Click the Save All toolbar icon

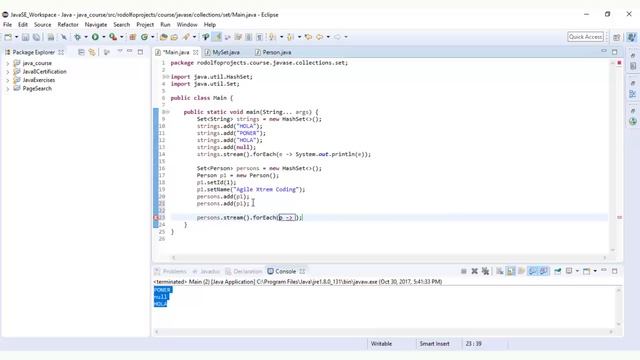[x=36, y=37]
